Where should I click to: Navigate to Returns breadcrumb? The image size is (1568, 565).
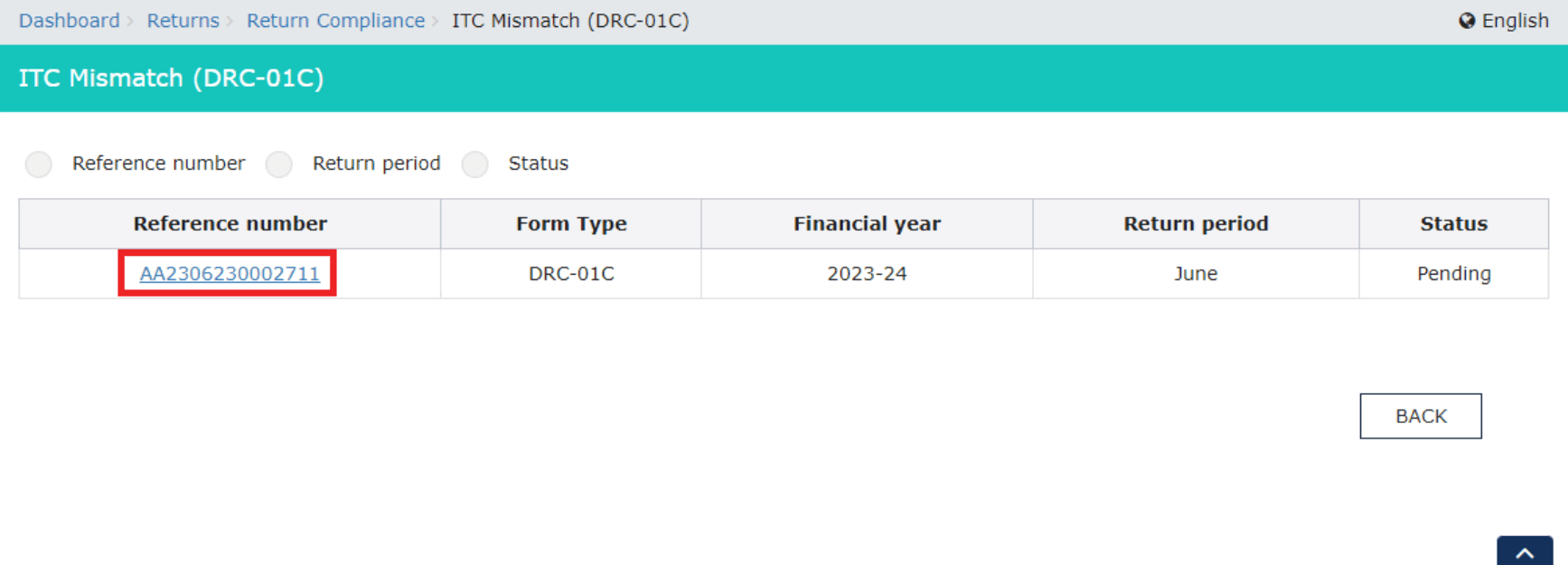(183, 21)
